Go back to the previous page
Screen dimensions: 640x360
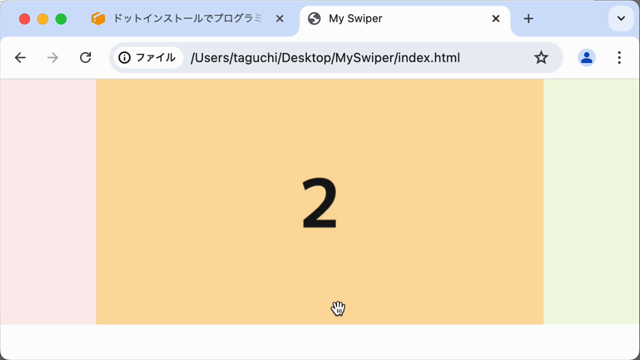click(x=20, y=58)
